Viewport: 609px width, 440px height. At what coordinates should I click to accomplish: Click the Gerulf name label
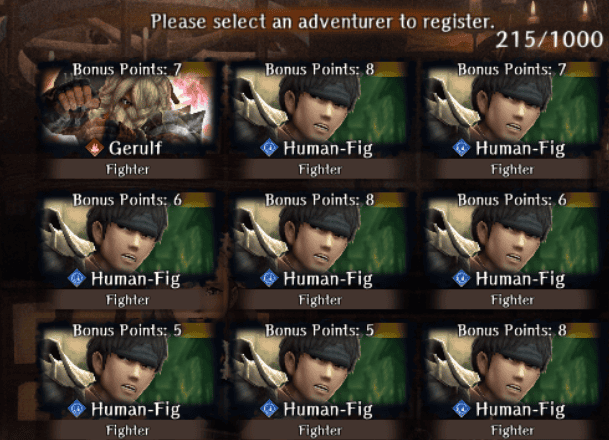click(x=135, y=148)
